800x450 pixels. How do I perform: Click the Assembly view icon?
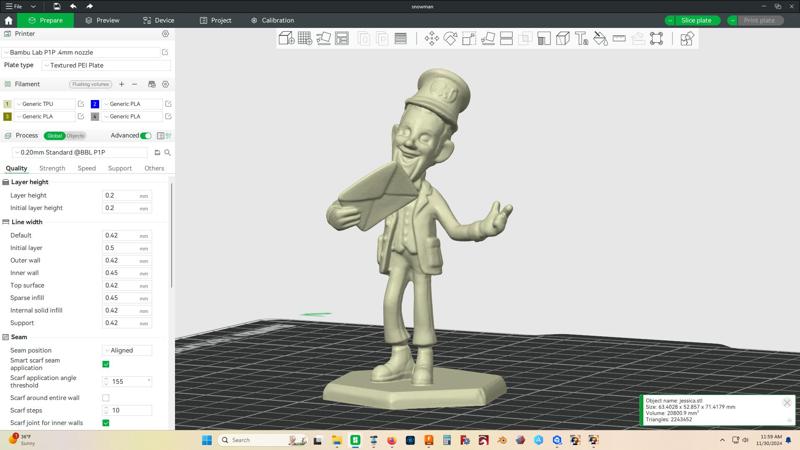(x=687, y=38)
